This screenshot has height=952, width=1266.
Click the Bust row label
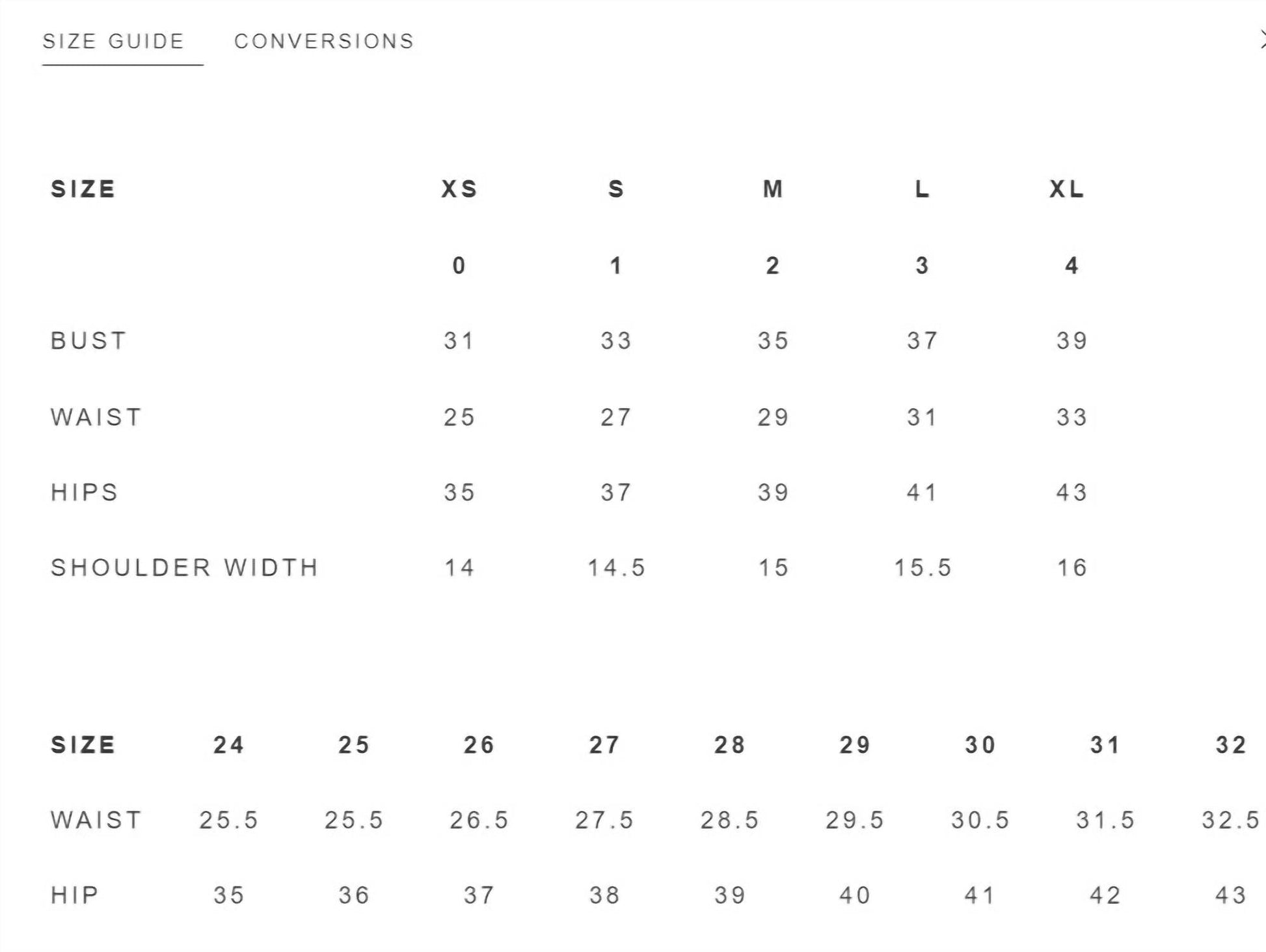[x=88, y=341]
